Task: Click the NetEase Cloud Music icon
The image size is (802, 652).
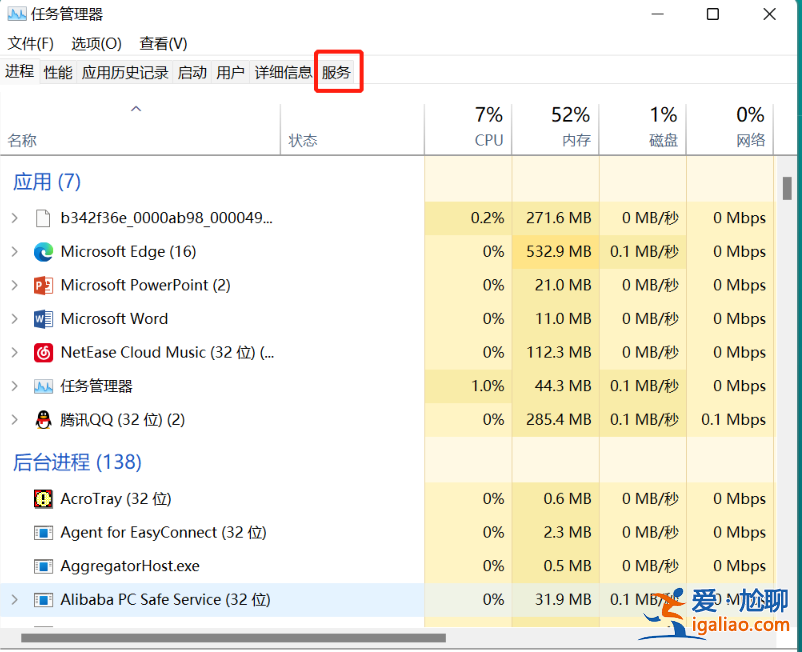Action: (x=43, y=352)
